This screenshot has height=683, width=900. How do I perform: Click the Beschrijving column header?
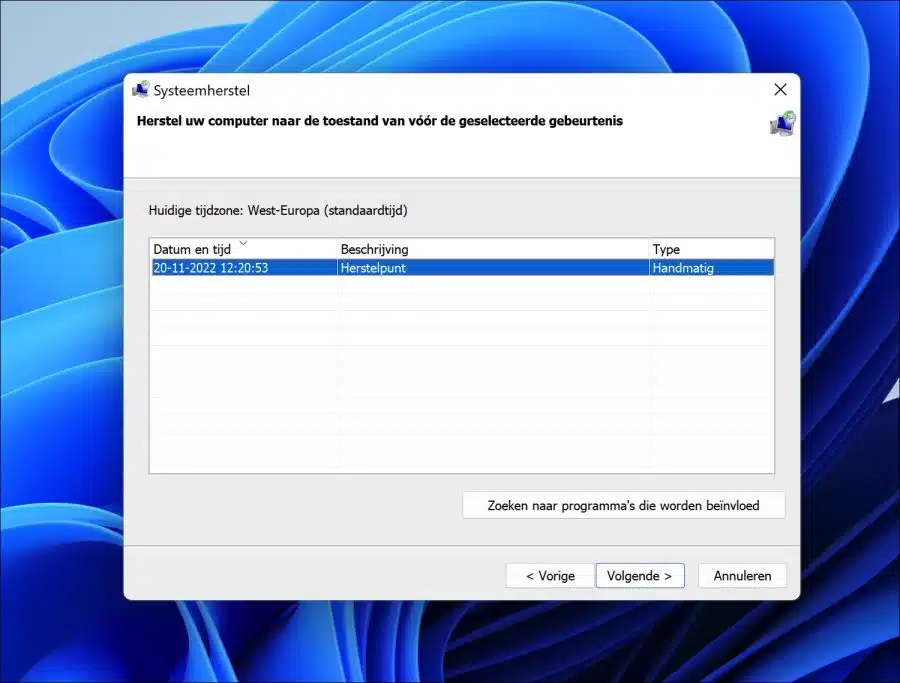point(493,249)
